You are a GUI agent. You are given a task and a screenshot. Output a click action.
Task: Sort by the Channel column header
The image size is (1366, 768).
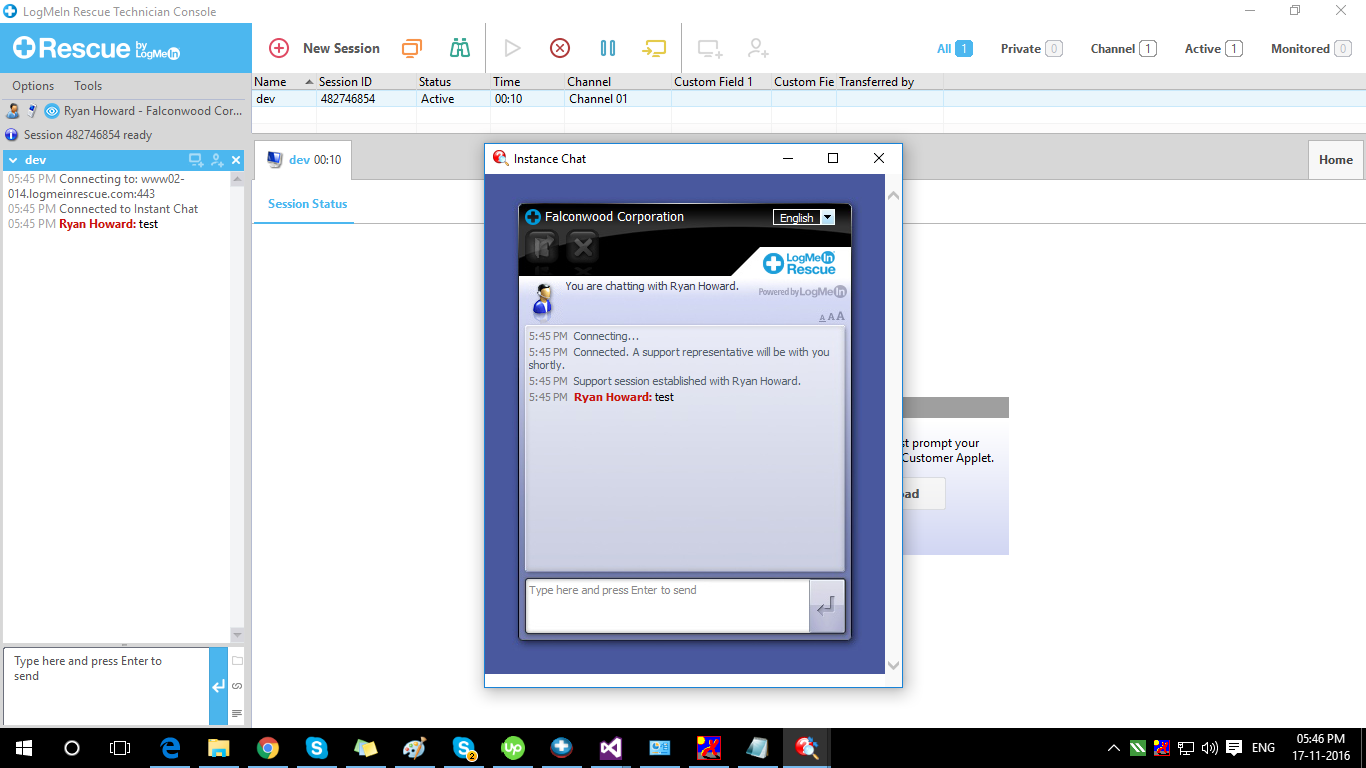coord(618,82)
